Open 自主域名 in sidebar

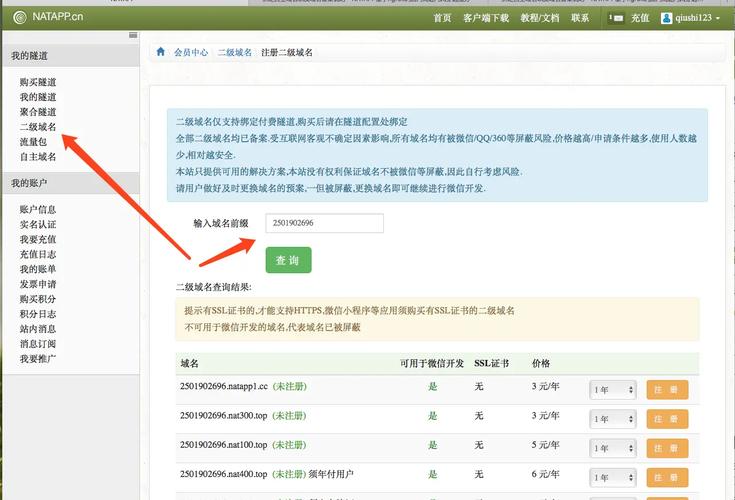point(38,157)
